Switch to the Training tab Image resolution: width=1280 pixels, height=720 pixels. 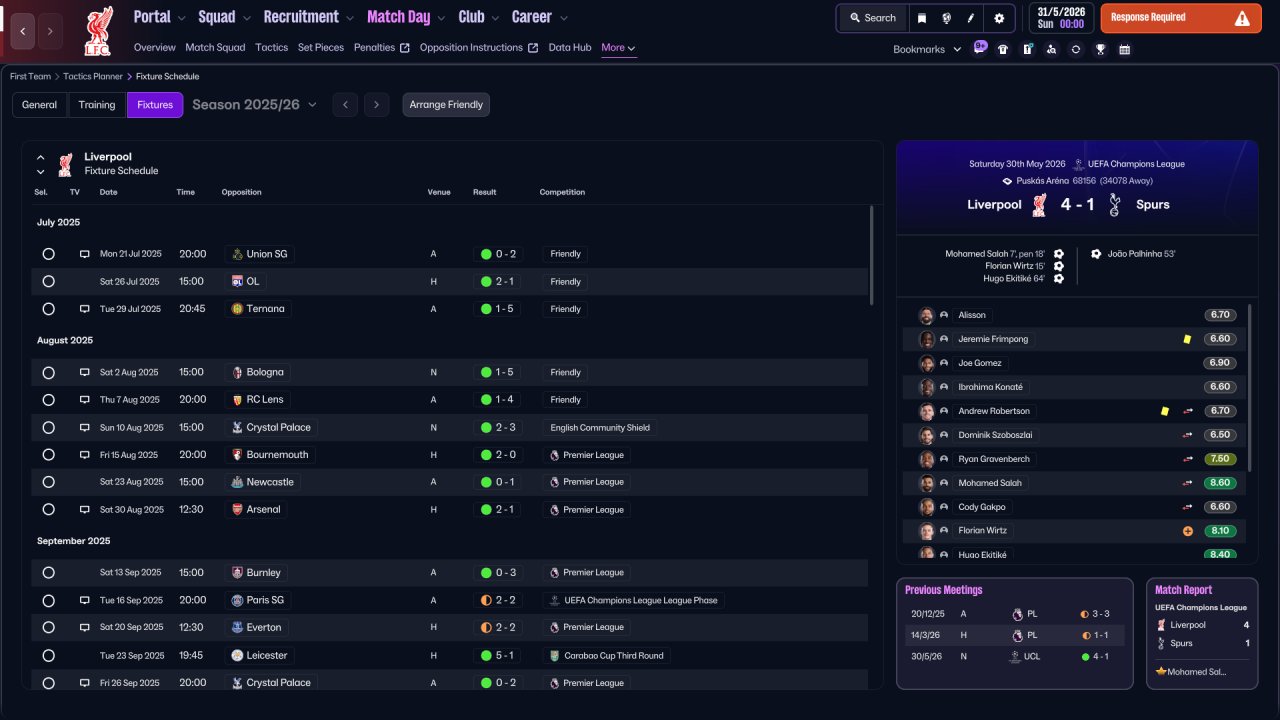pyautogui.click(x=97, y=105)
